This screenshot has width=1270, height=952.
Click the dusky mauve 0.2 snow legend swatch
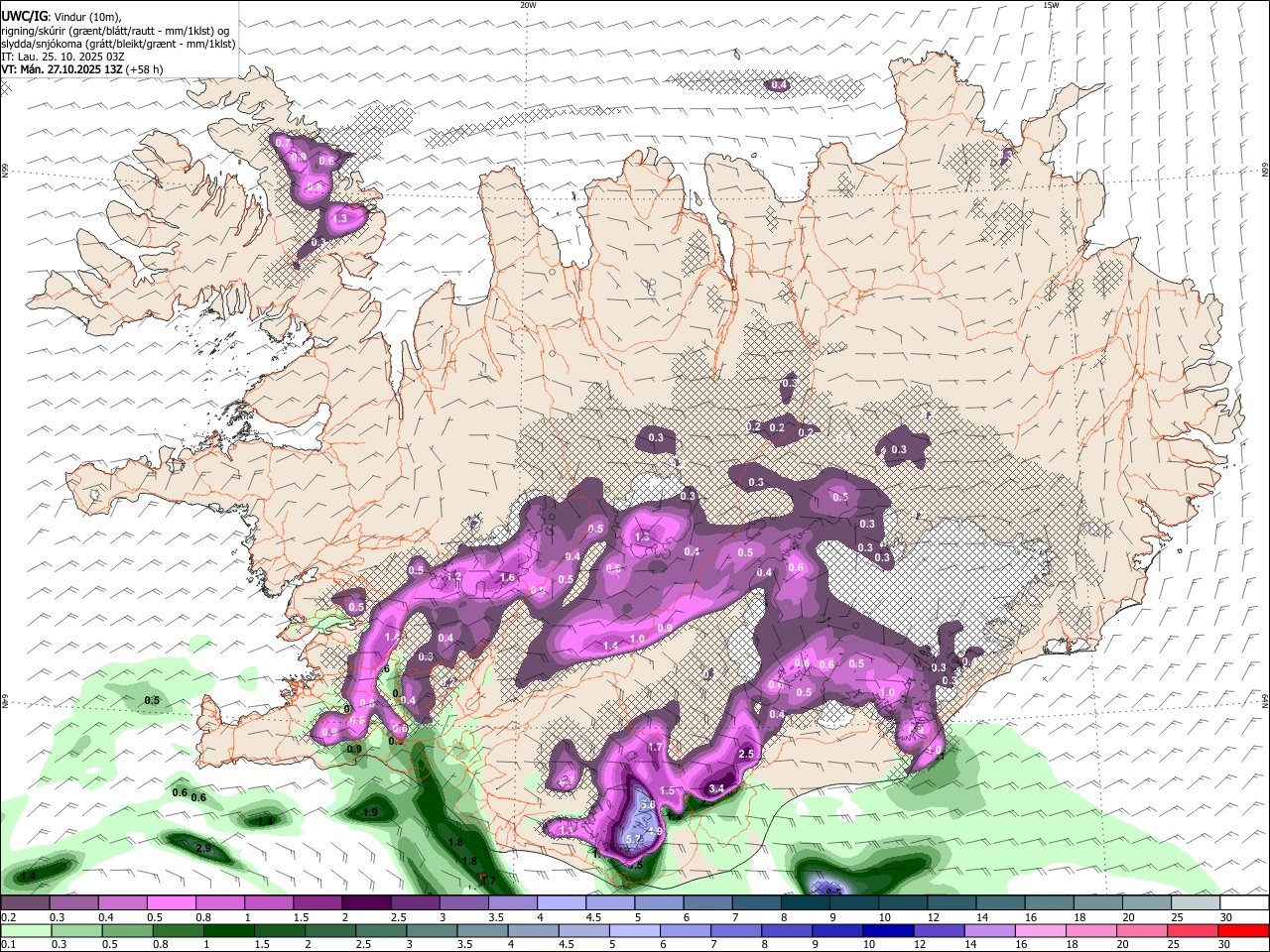click(25, 902)
